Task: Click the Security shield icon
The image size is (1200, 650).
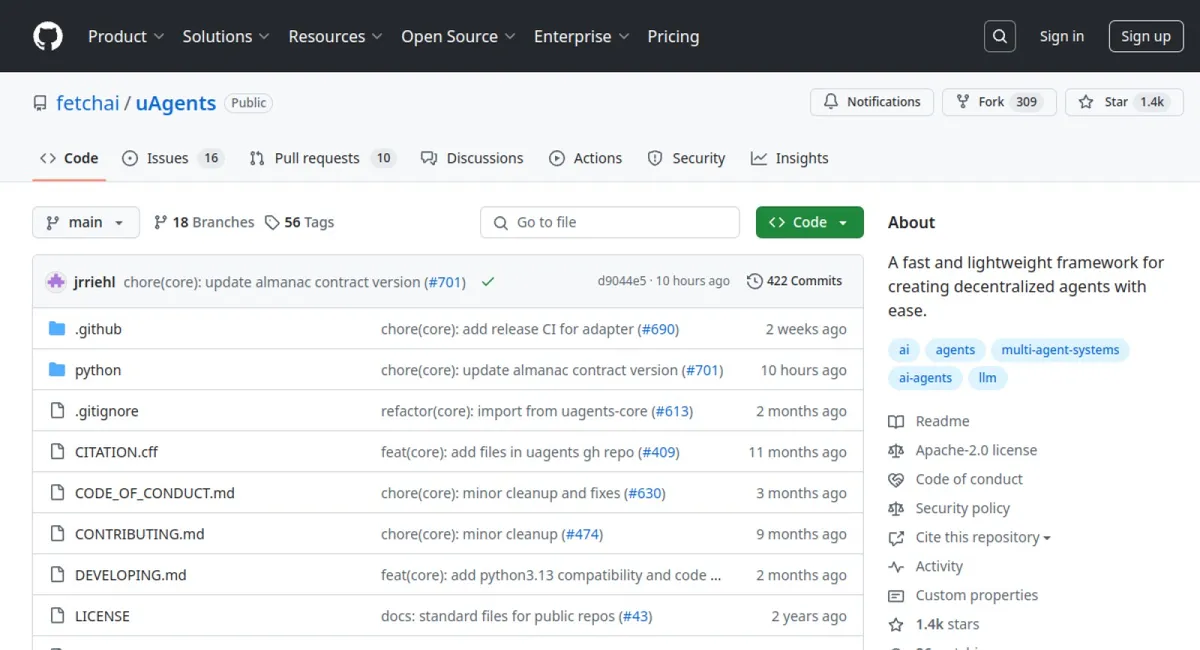Action: [x=655, y=158]
